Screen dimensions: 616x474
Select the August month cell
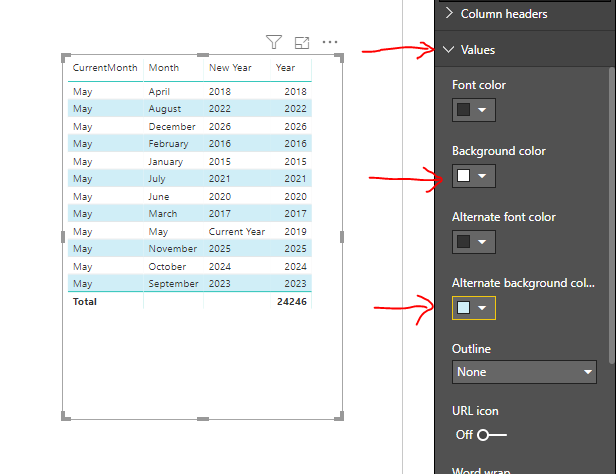tap(165, 109)
